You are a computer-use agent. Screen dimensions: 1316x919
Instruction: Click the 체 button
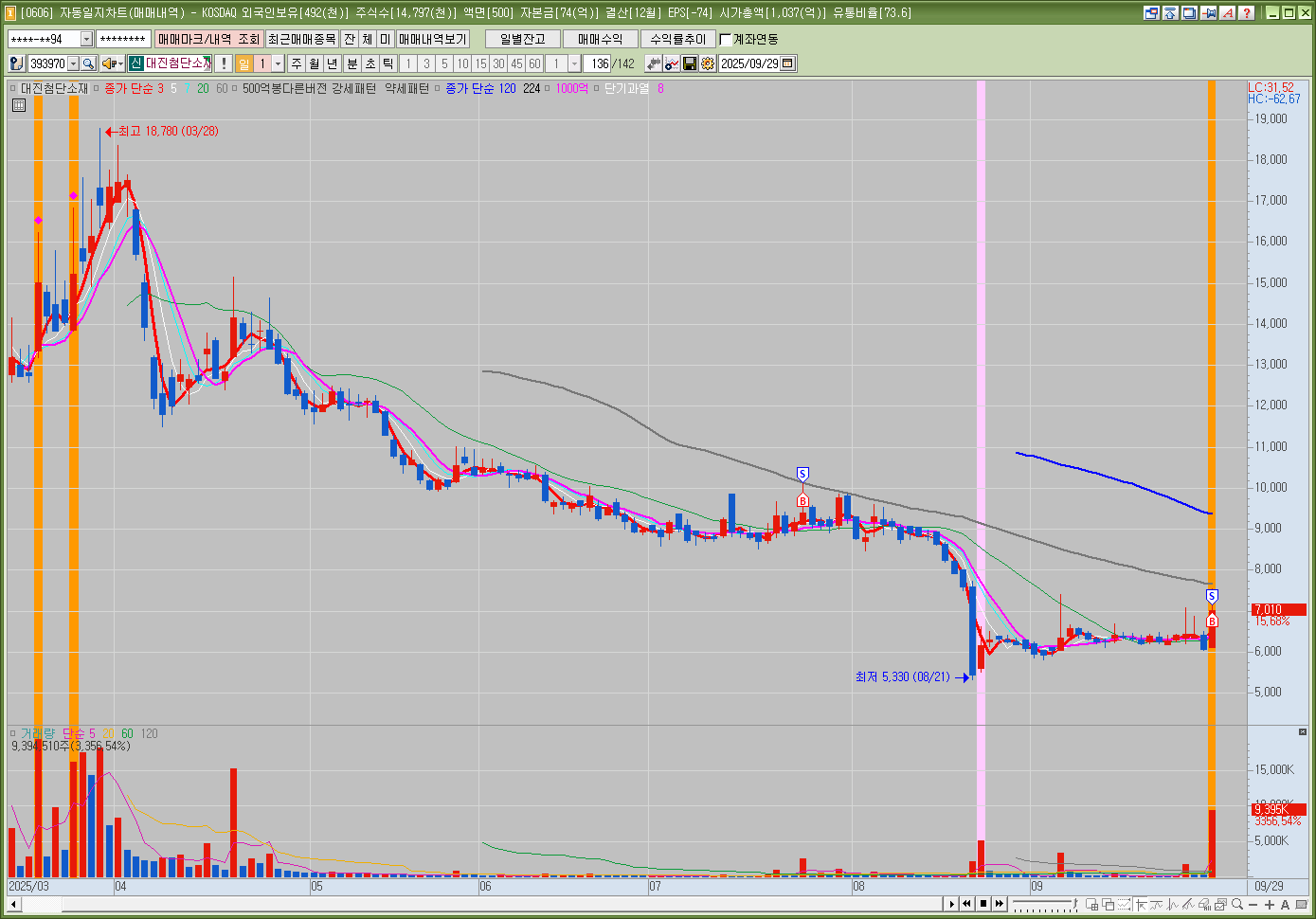click(368, 39)
